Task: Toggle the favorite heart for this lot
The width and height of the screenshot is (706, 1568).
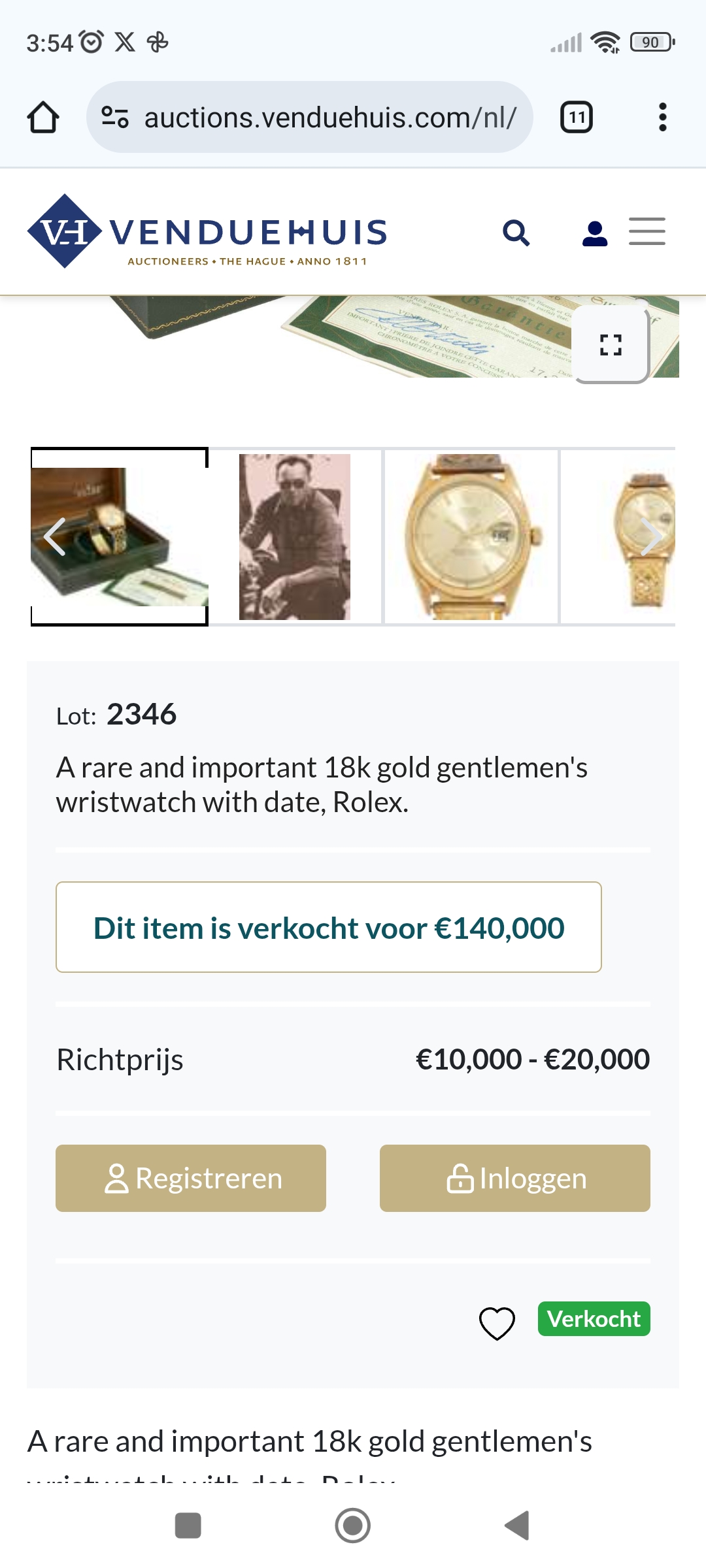Action: point(497,1323)
